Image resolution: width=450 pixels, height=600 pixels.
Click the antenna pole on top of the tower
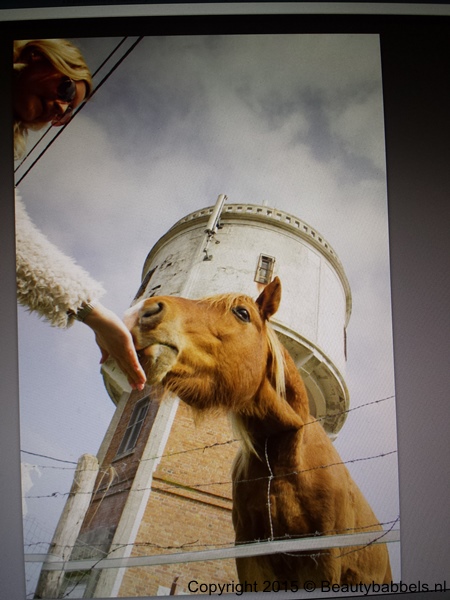coord(216,214)
